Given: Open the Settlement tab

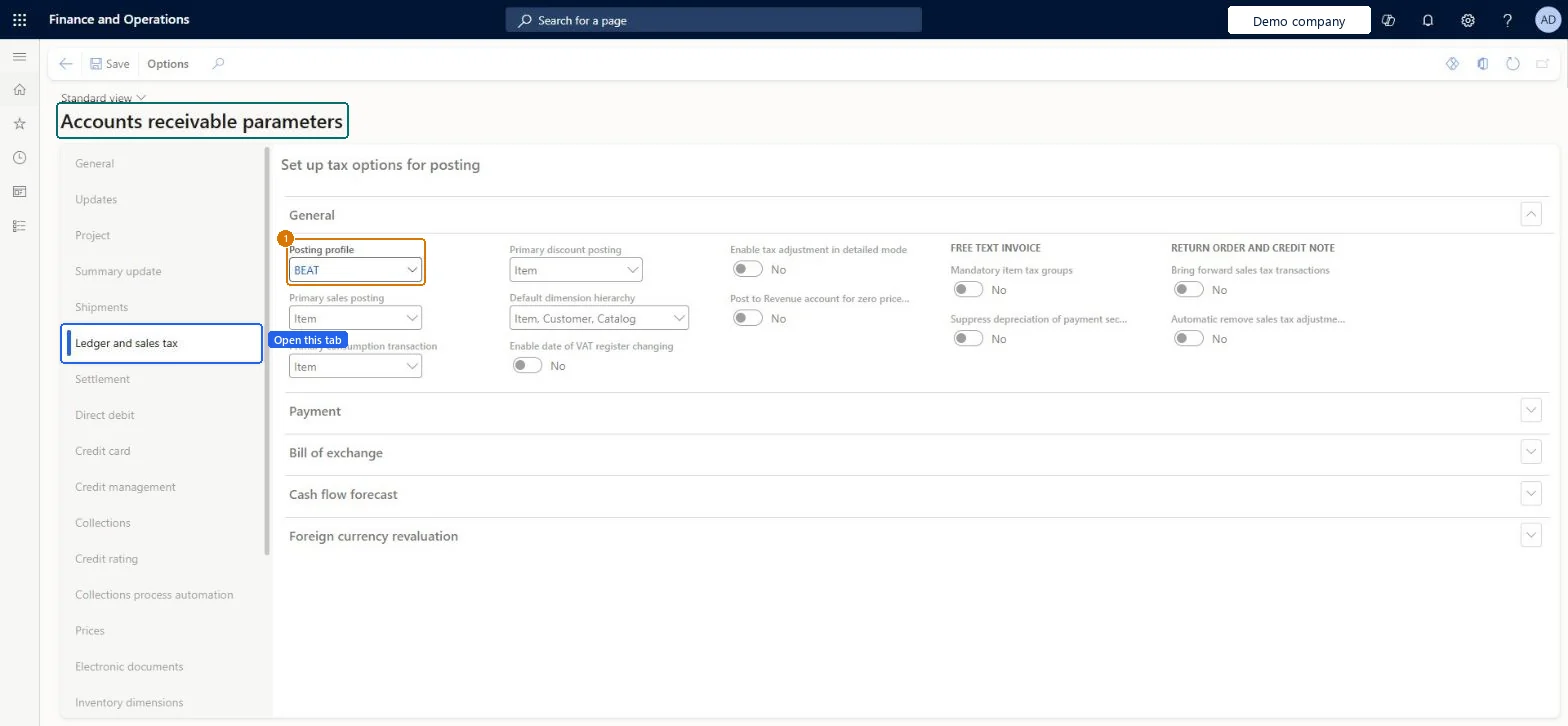Looking at the screenshot, I should [103, 379].
